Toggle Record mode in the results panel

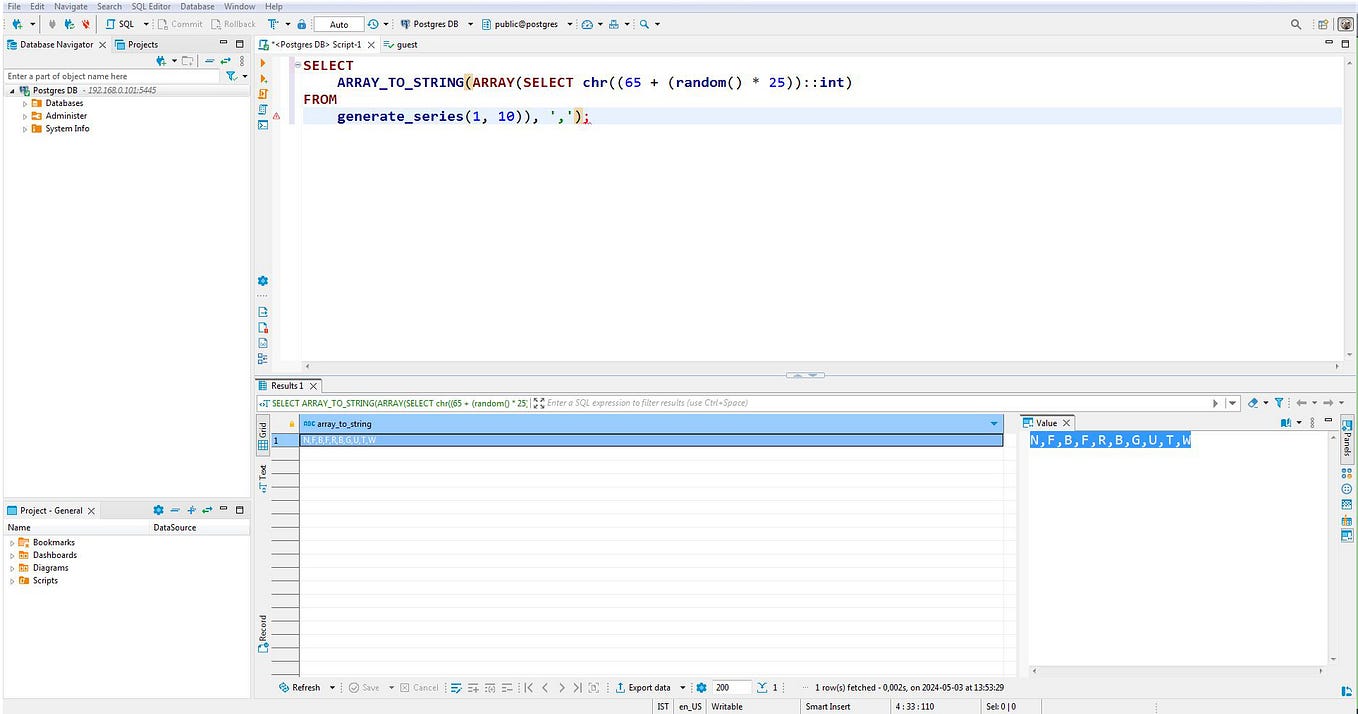click(x=263, y=634)
